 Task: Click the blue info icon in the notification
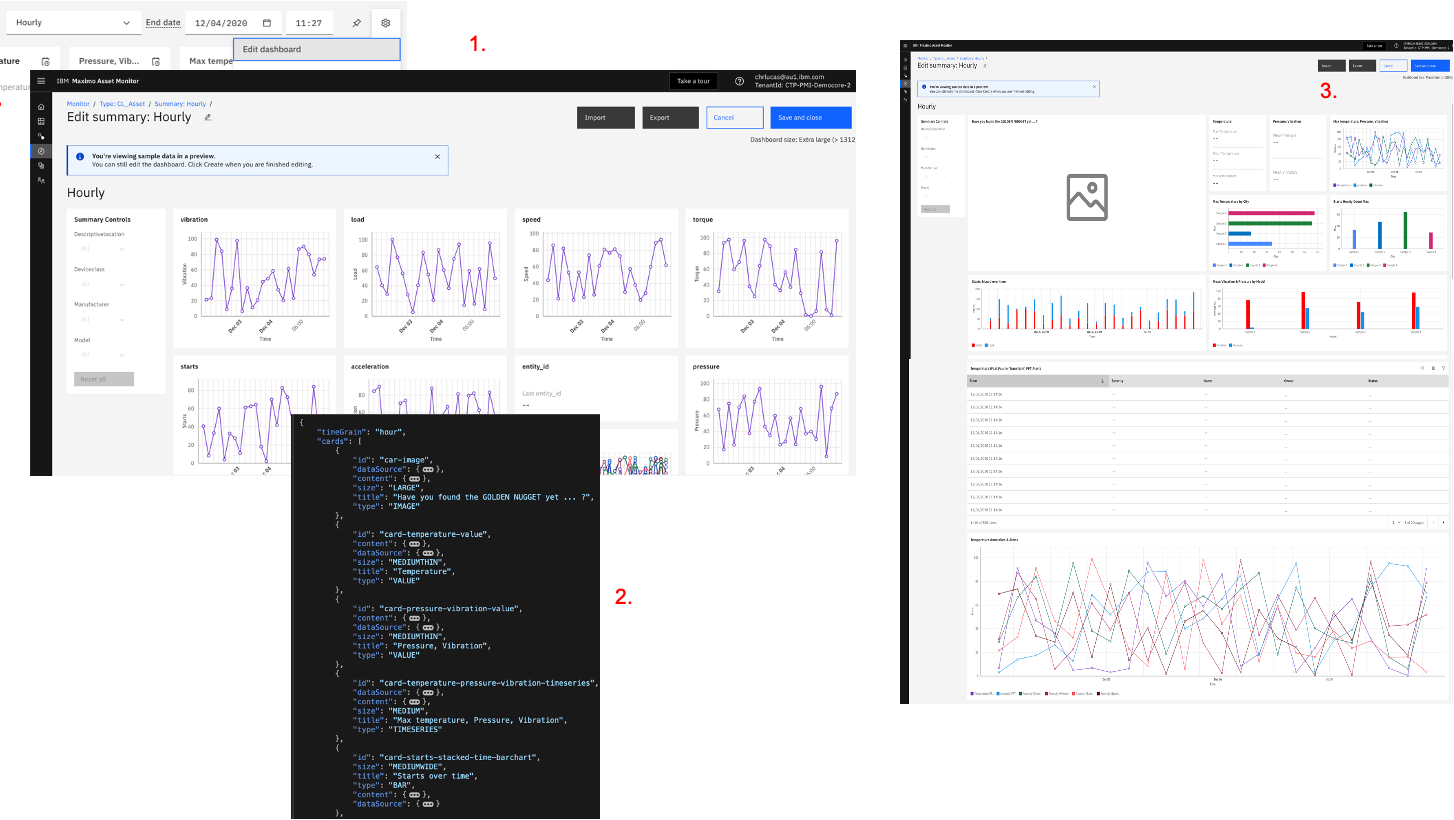(80, 157)
